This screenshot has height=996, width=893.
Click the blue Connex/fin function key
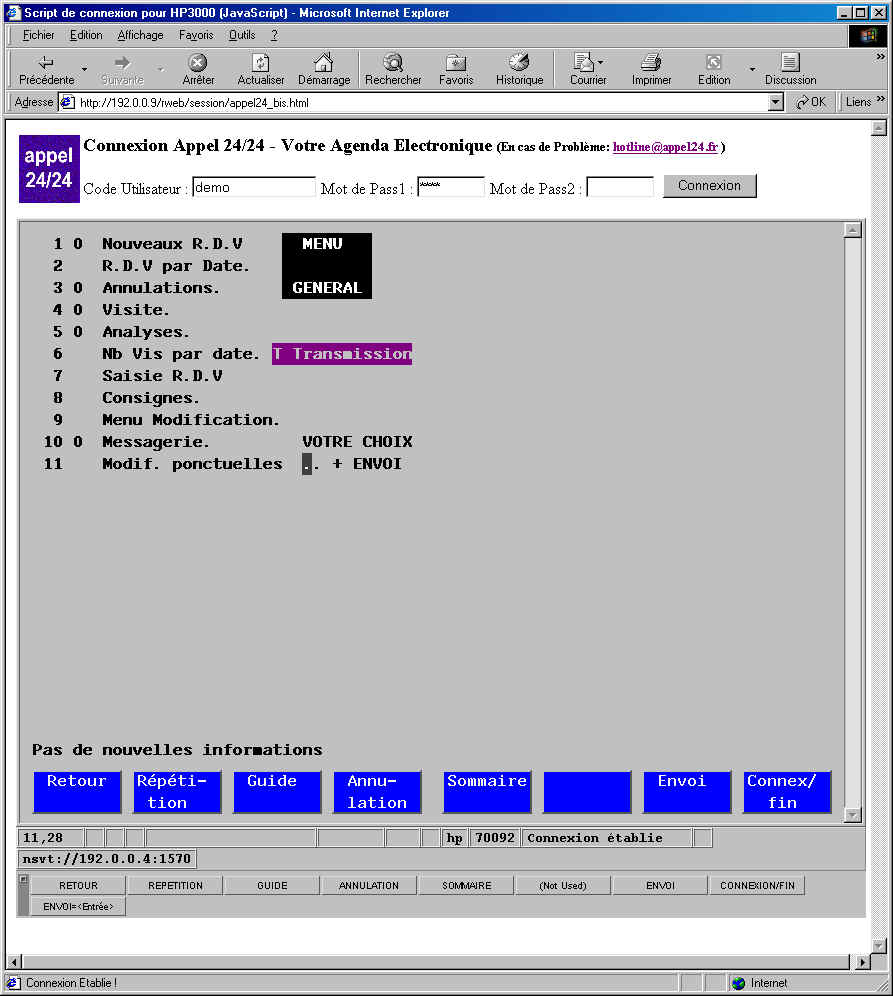pyautogui.click(x=788, y=792)
